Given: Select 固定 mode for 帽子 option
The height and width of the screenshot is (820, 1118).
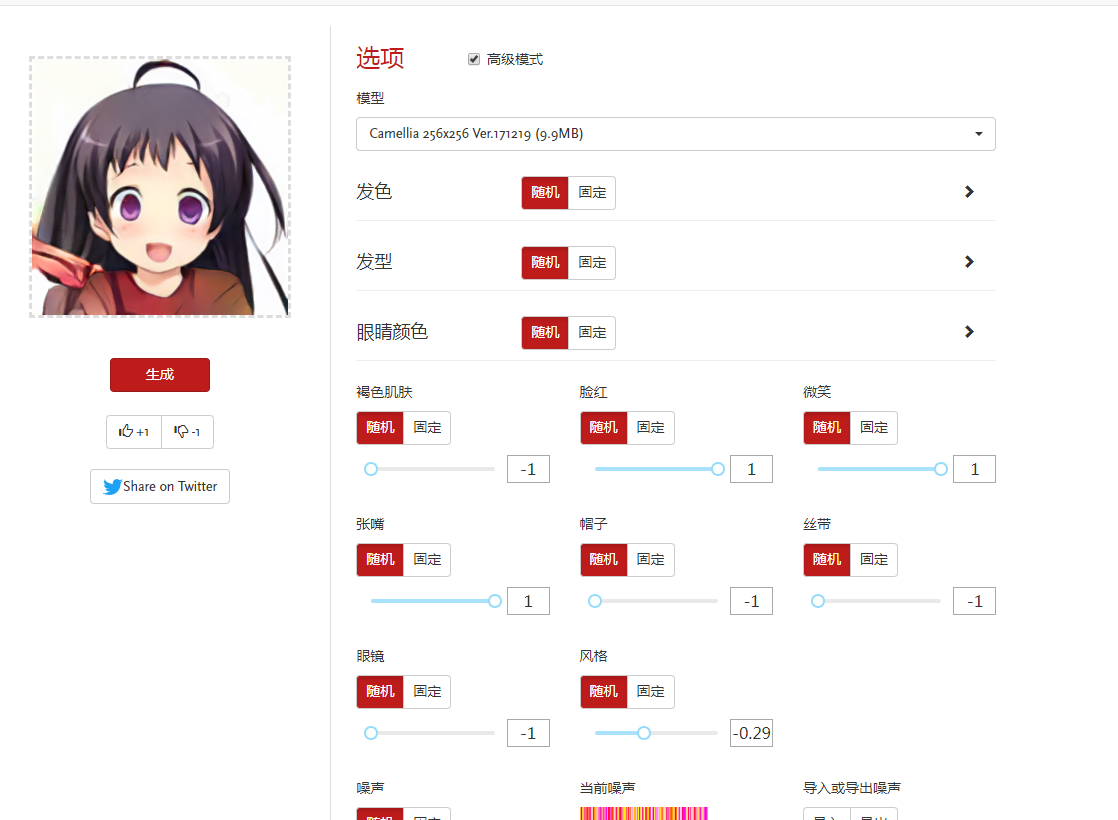Looking at the screenshot, I should [651, 559].
